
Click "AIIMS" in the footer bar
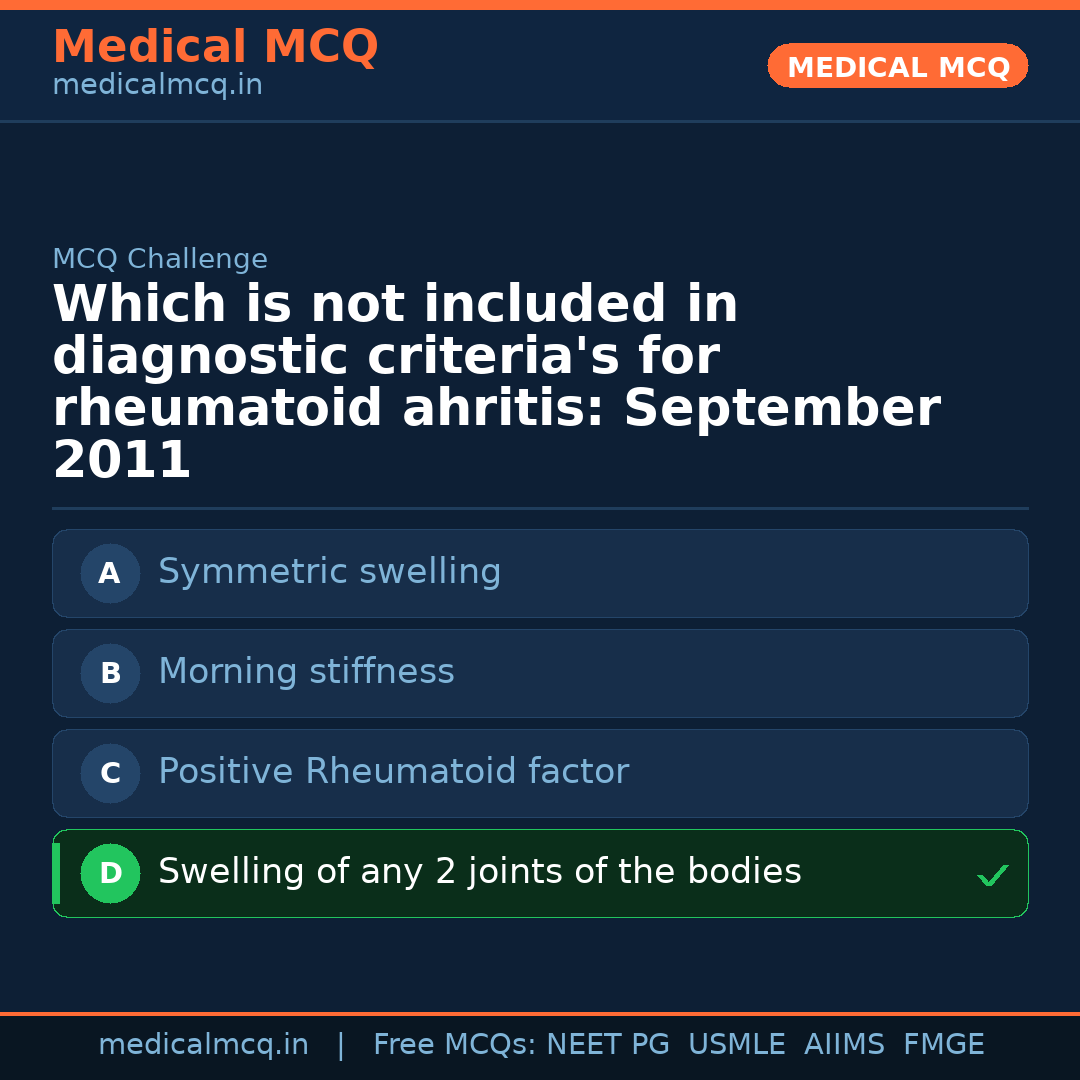844,1045
